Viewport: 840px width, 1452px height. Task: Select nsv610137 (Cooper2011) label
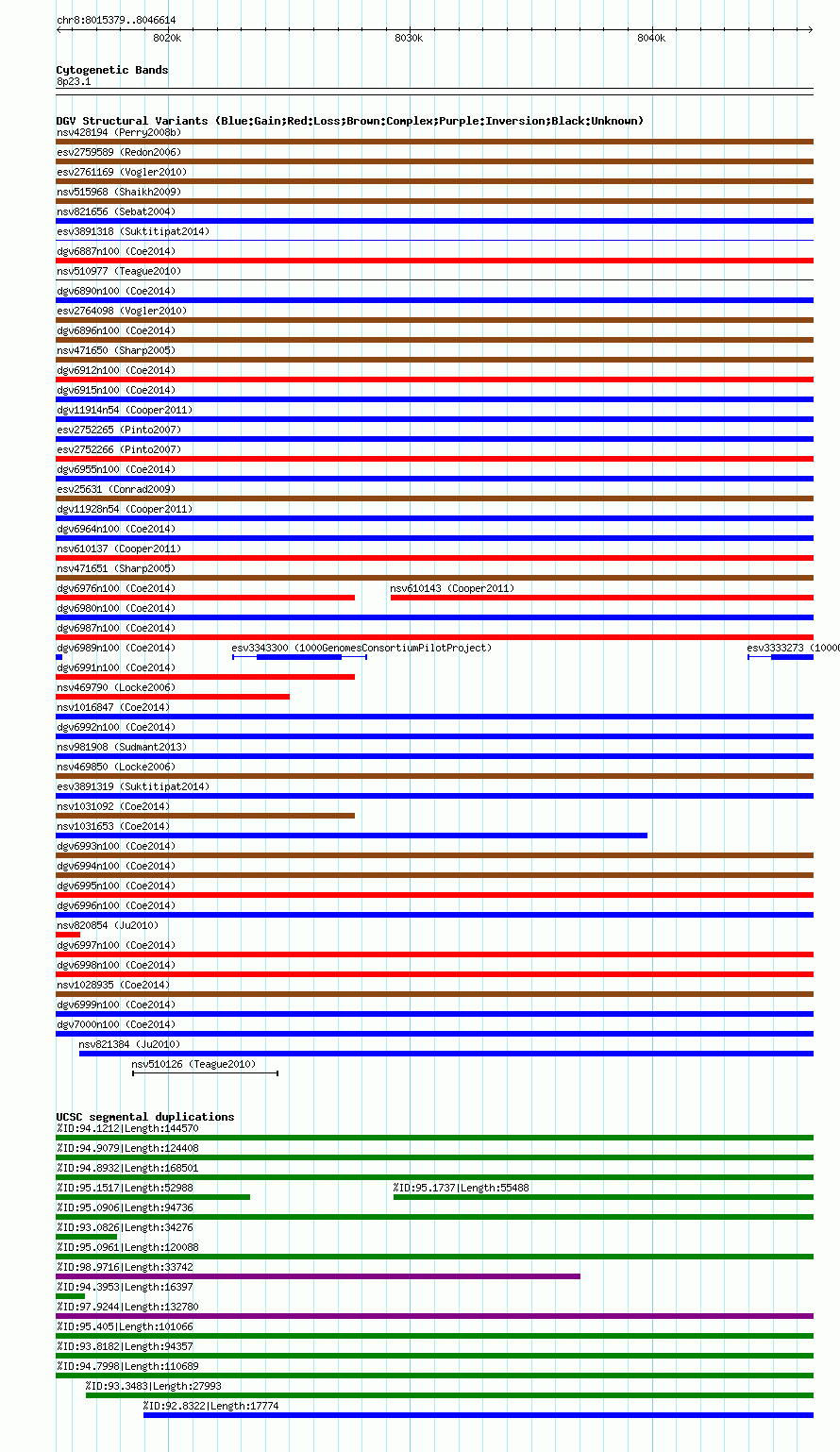(x=119, y=549)
